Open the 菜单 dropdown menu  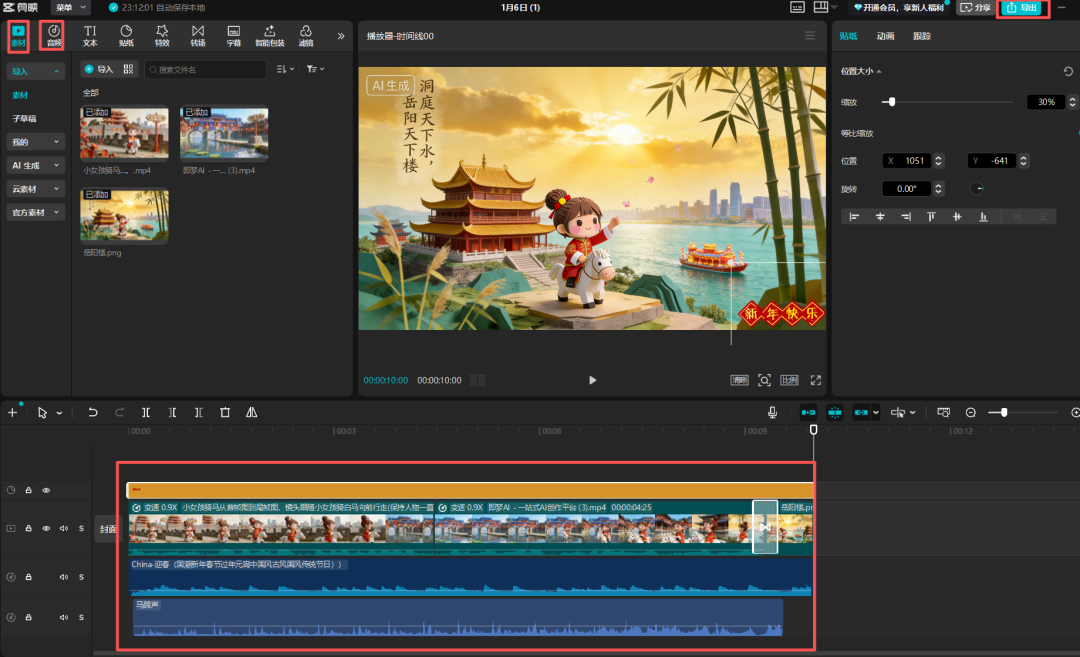tap(70, 8)
